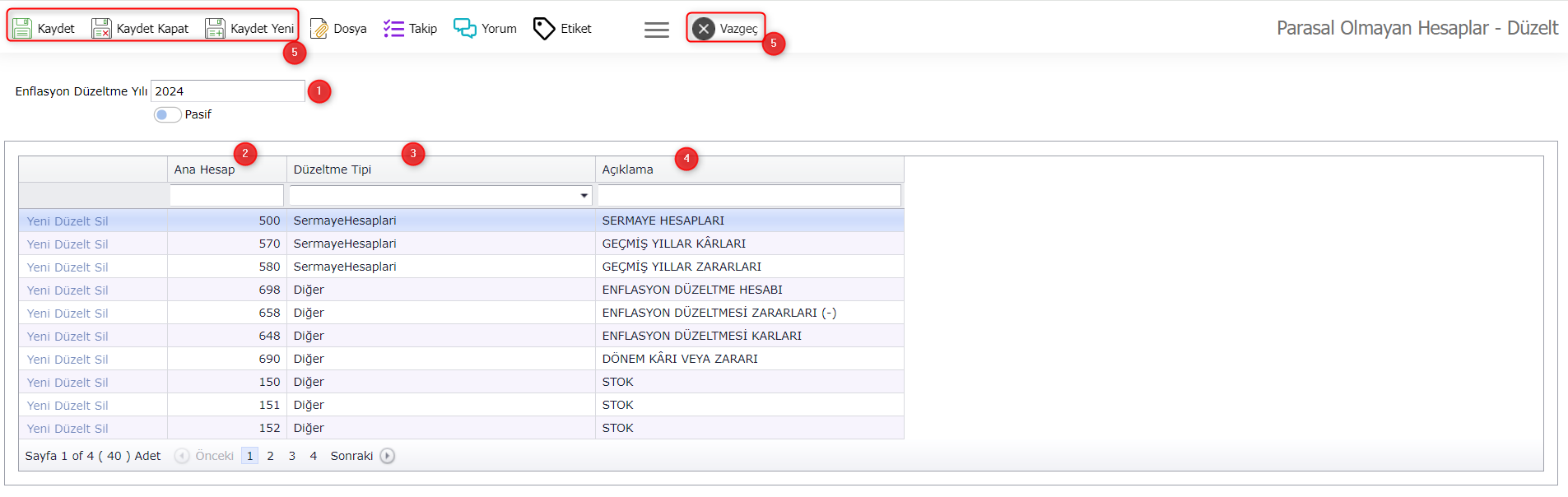The image size is (1568, 497).
Task: Click the Açıklama filter input
Action: point(749,196)
